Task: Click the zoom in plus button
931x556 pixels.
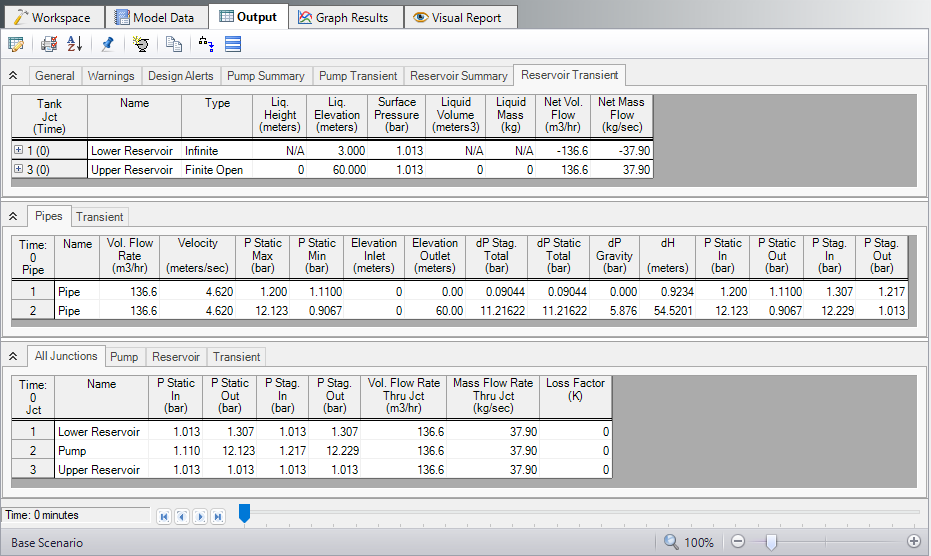Action: [x=913, y=542]
